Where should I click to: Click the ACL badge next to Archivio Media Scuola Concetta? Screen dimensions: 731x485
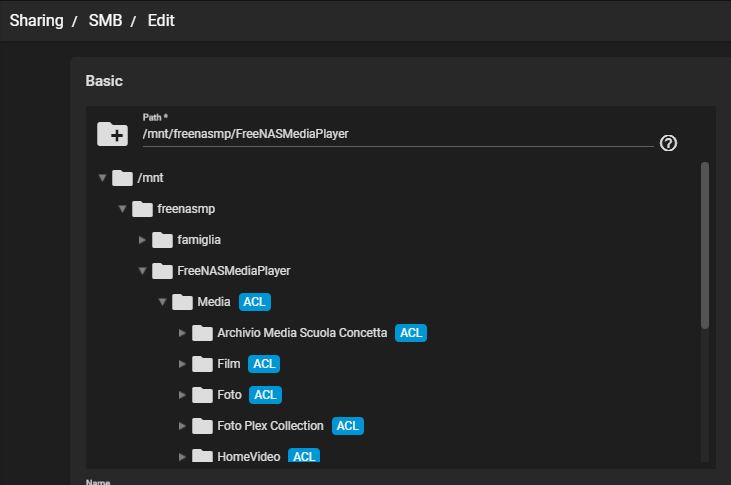(411, 333)
